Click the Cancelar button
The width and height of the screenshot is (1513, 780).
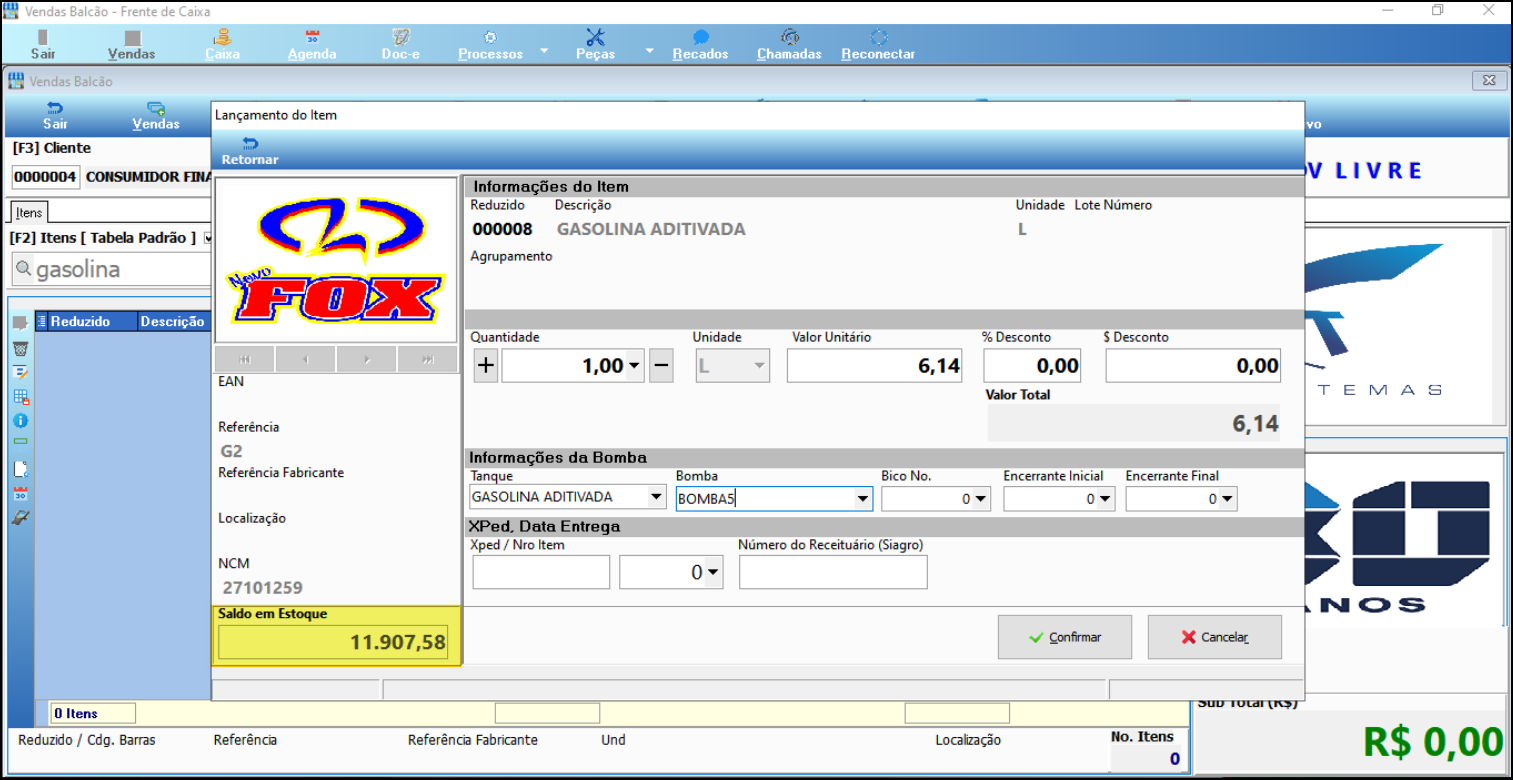point(1215,637)
